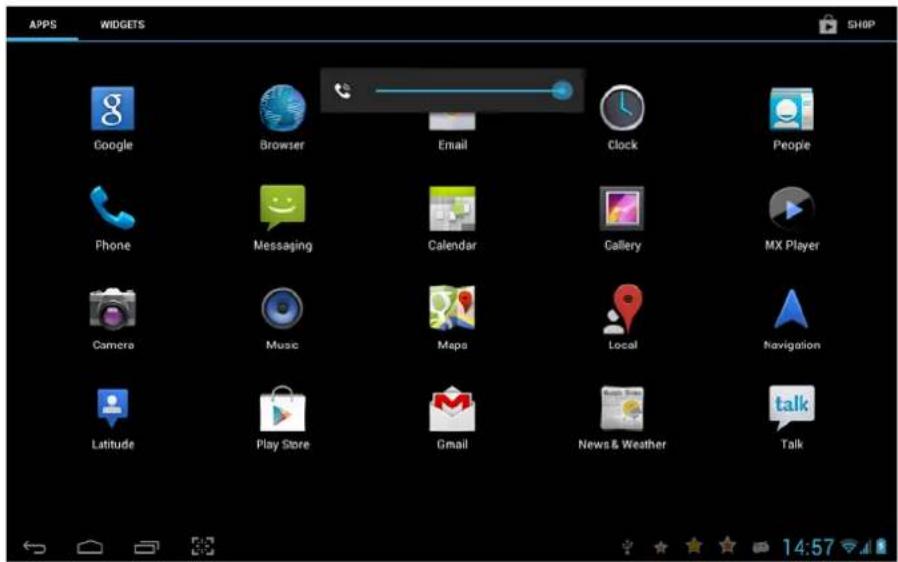
Task: Tap the Wi-Fi signal status icon
Action: pos(850,546)
